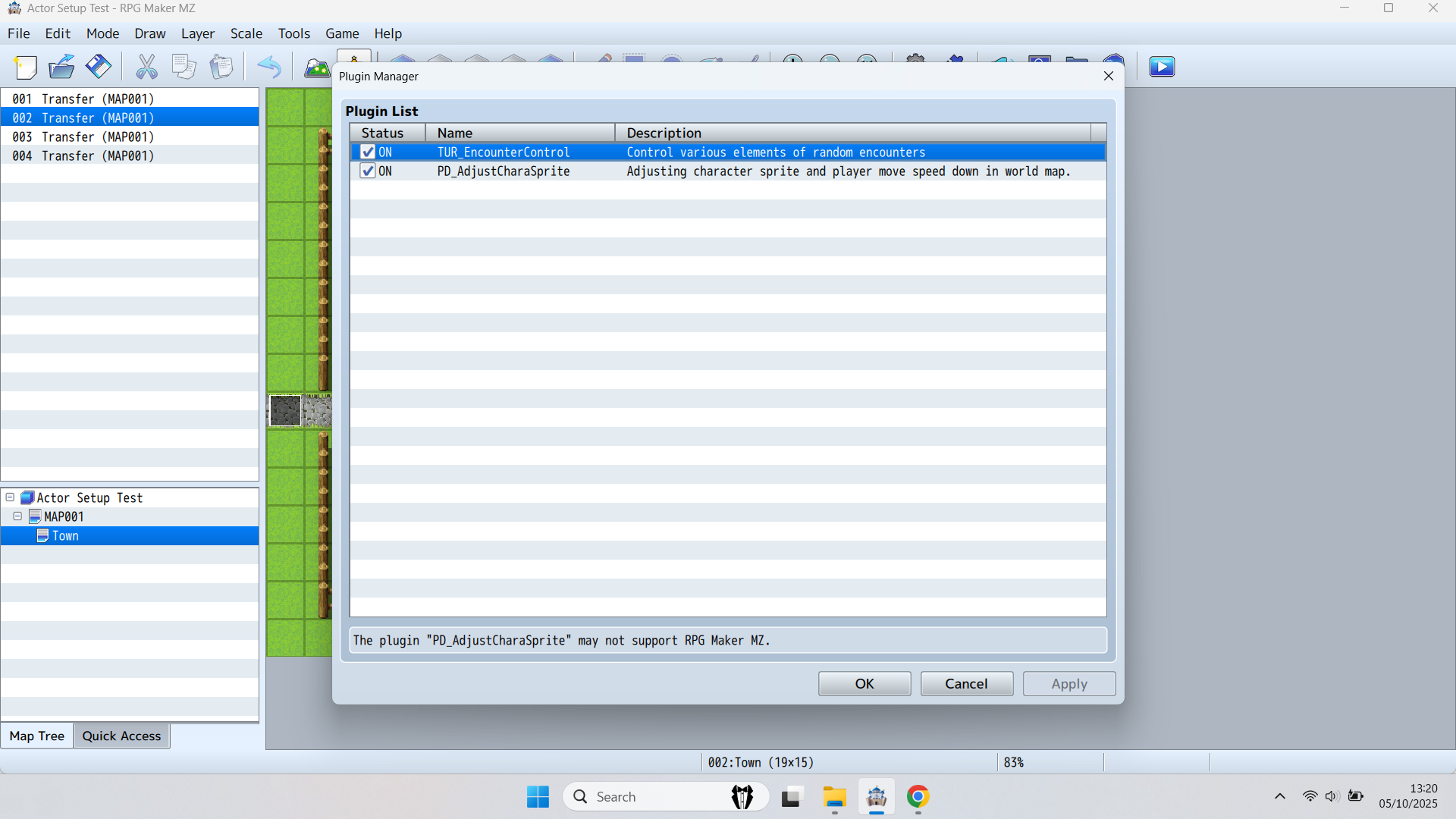Click the taskbar Search box
1456x819 pixels.
pos(666,797)
